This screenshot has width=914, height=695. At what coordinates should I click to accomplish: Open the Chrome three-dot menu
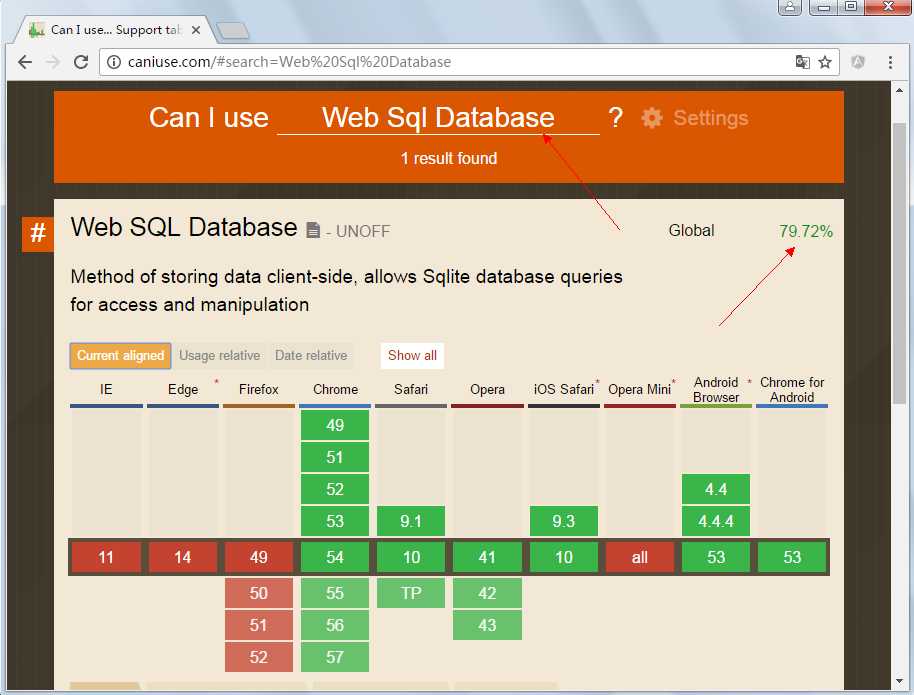pos(890,62)
